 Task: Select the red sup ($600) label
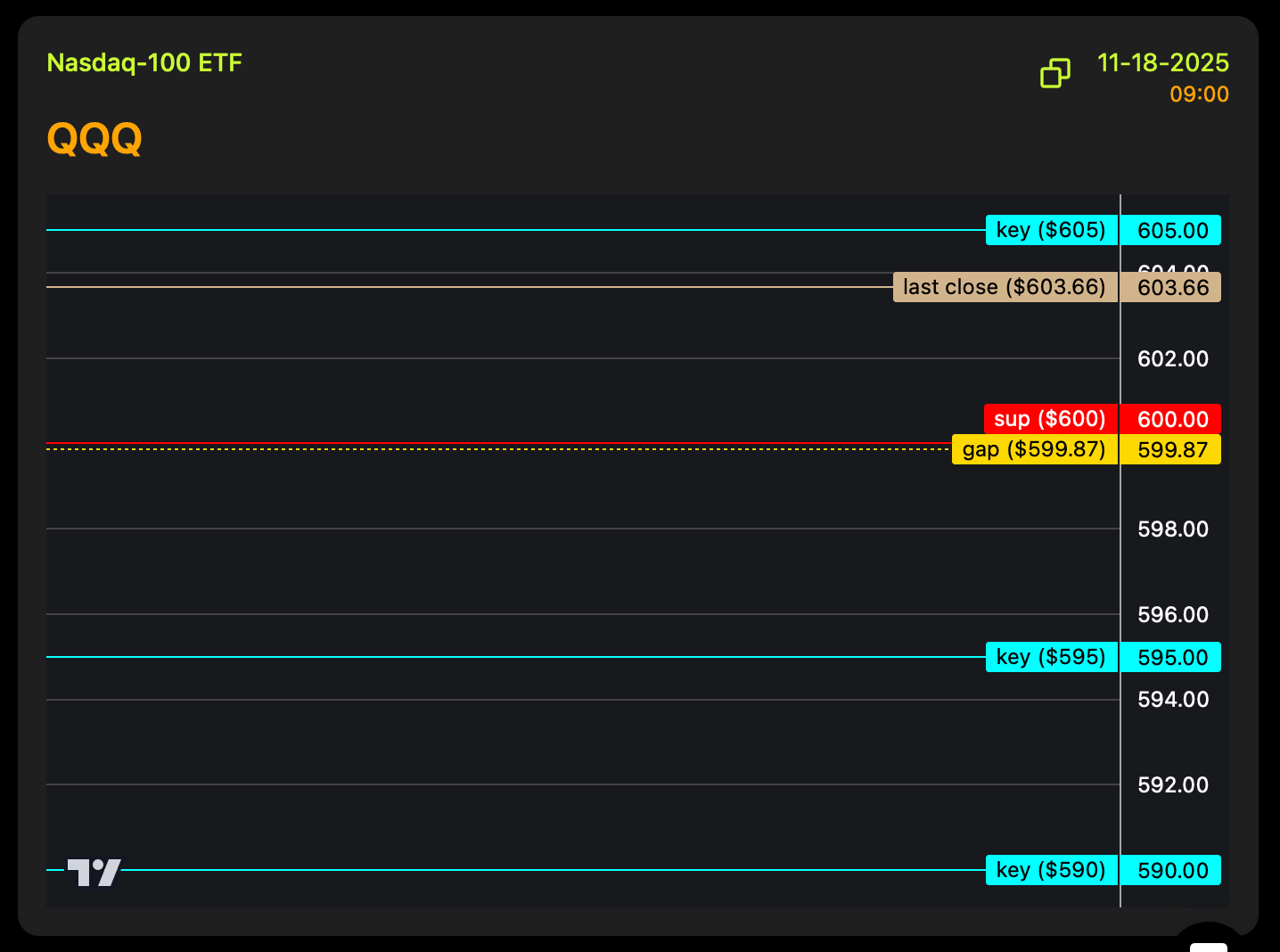click(x=1050, y=419)
